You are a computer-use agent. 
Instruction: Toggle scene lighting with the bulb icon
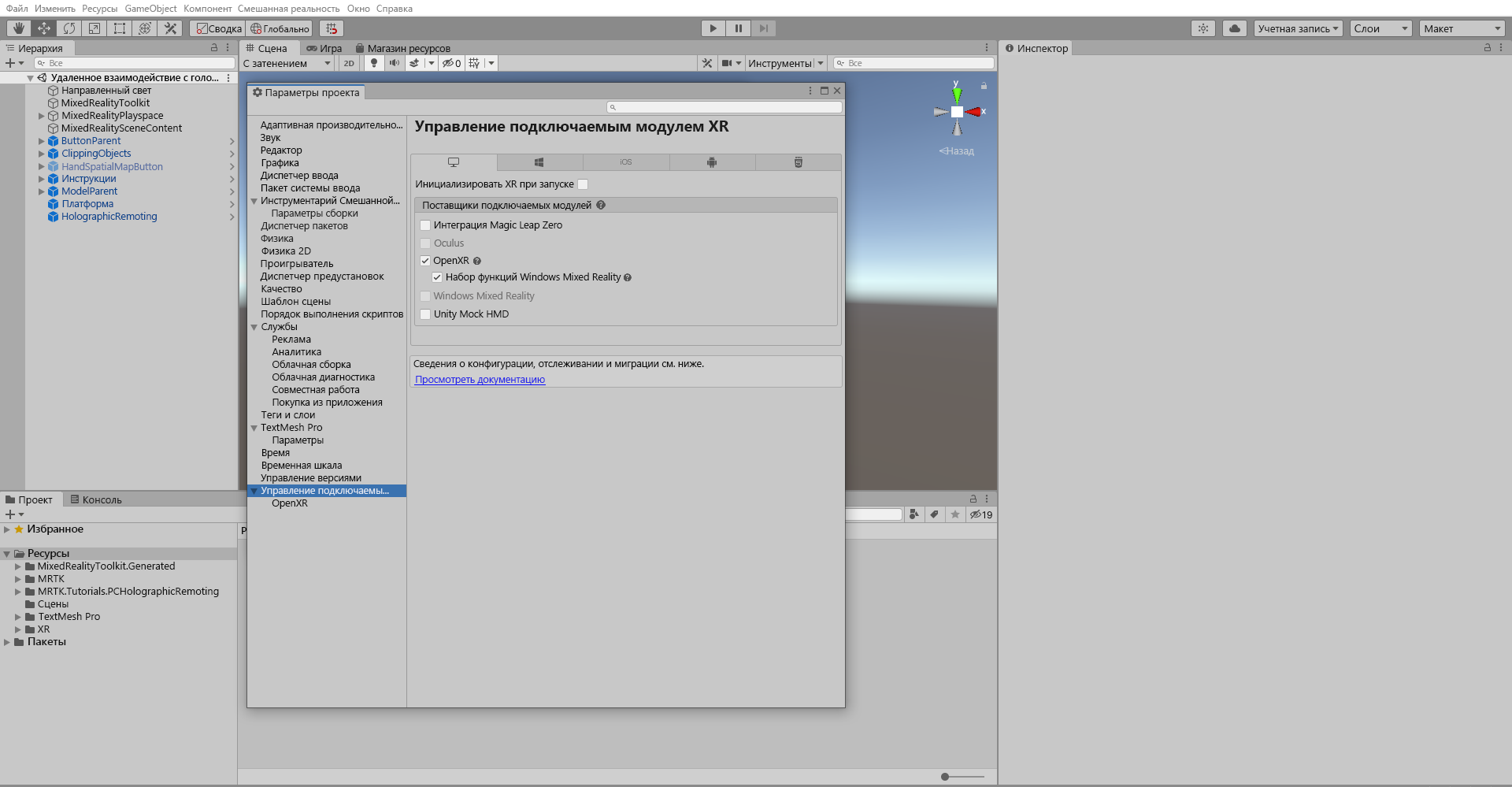[374, 63]
